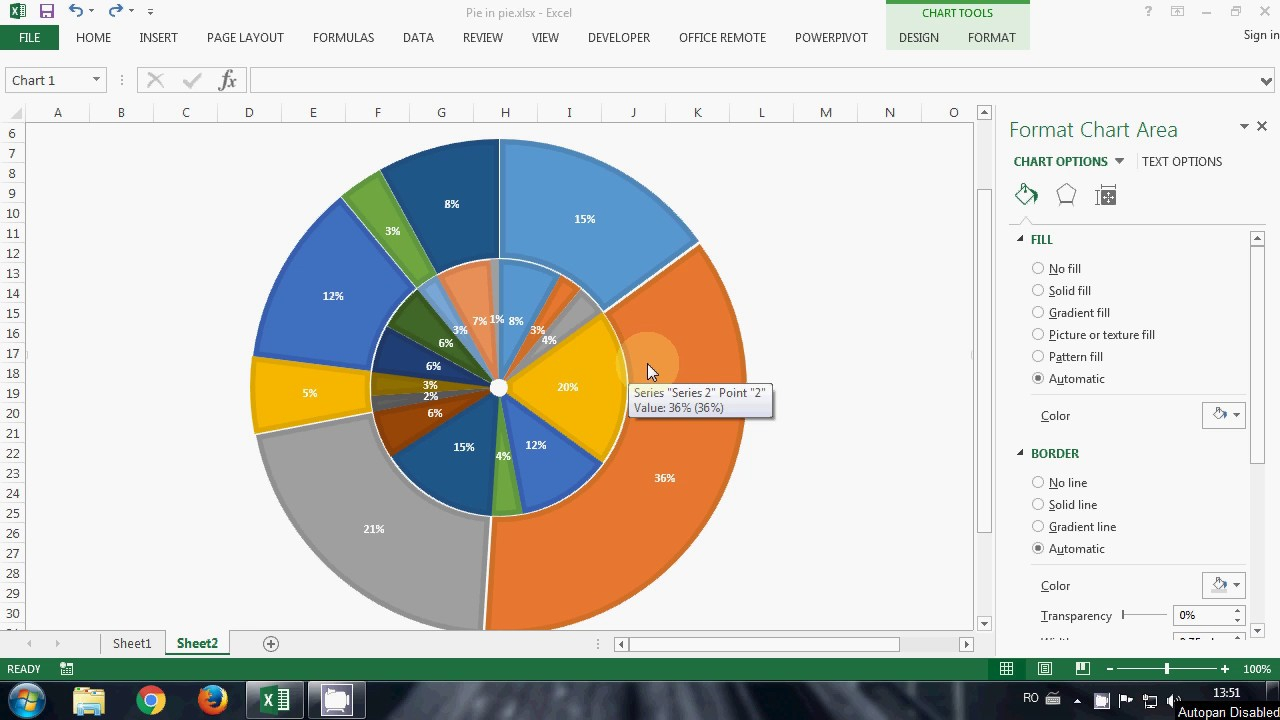Screen dimensions: 1280x720
Task: Open Excel from the taskbar
Action: click(x=275, y=699)
